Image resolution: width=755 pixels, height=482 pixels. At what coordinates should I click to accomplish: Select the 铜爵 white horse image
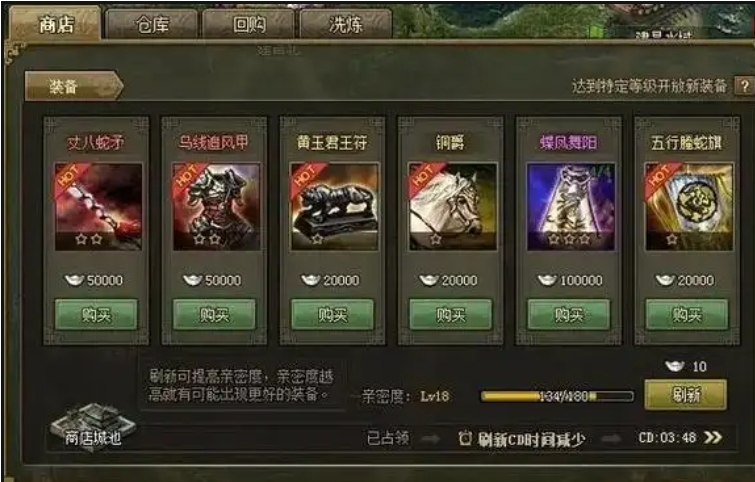(453, 207)
